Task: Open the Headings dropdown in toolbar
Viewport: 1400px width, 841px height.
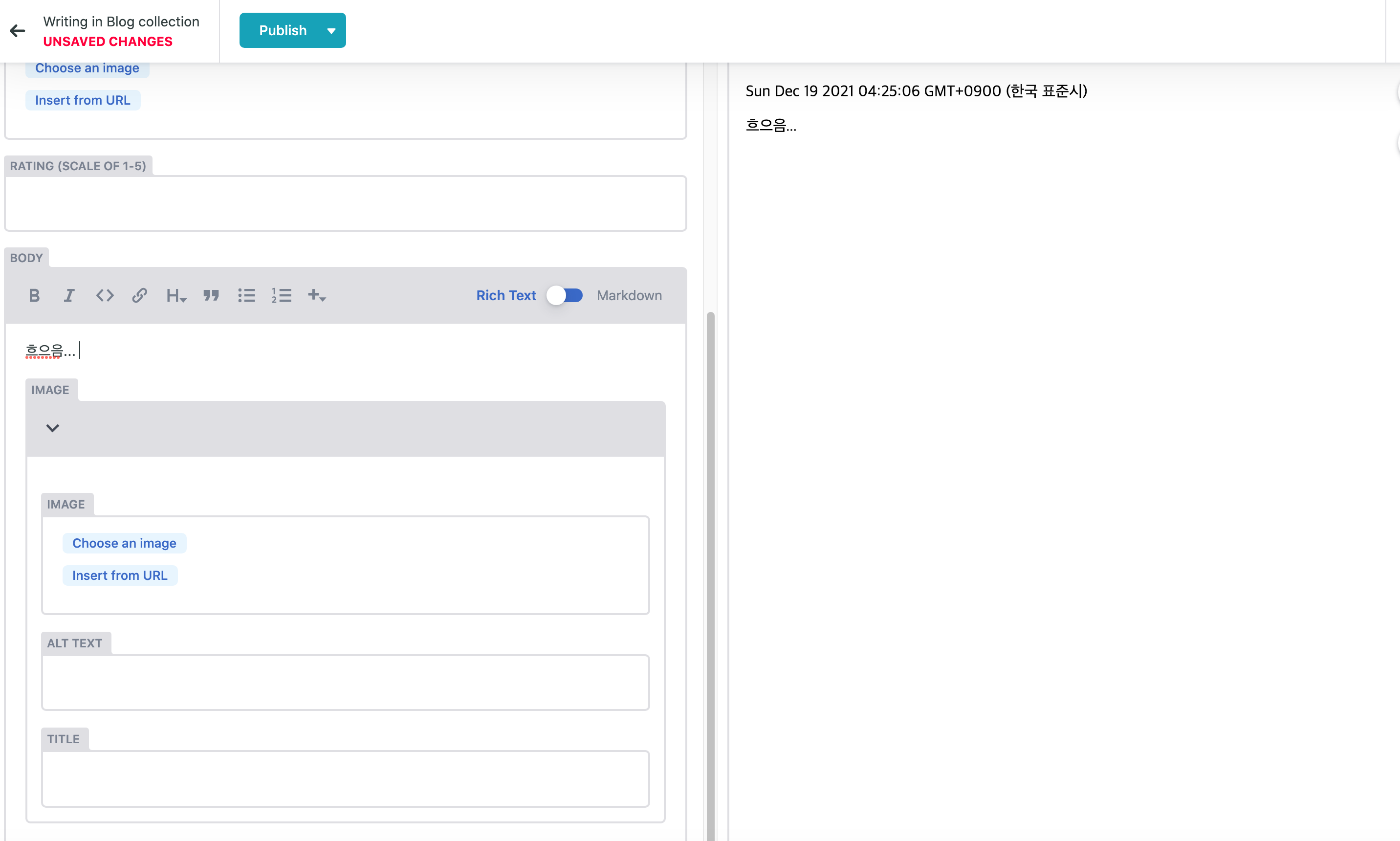Action: tap(175, 295)
